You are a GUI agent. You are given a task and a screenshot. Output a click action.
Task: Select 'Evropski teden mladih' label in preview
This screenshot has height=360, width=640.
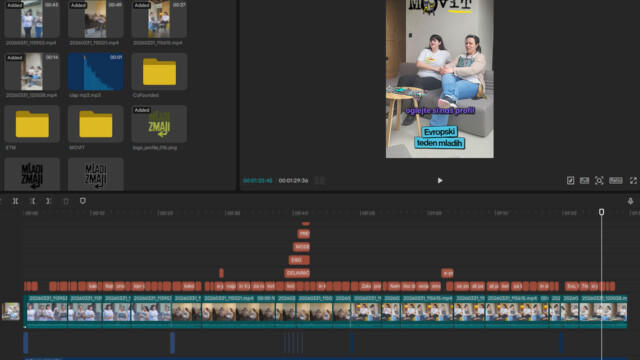(440, 138)
